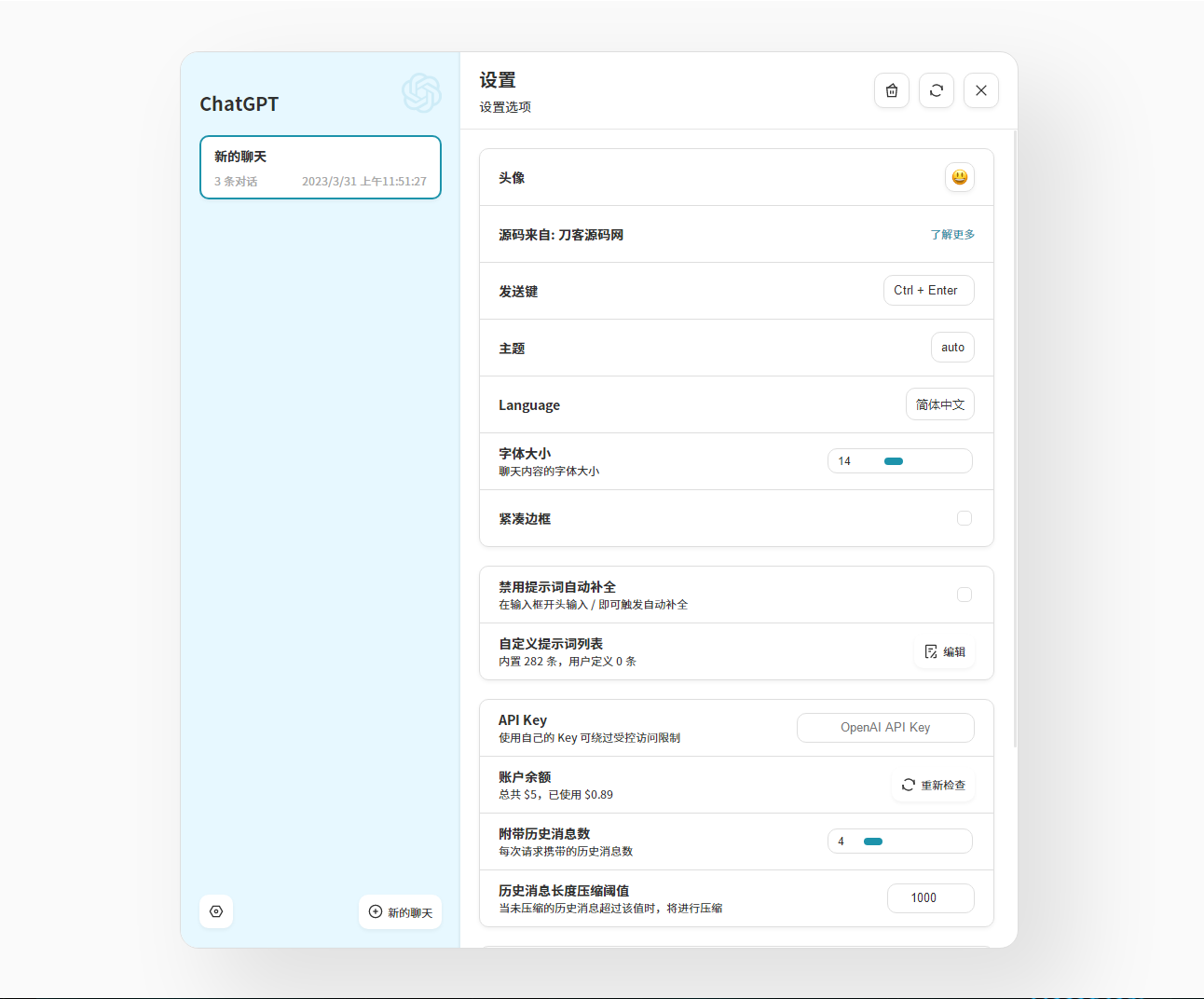Click the 新的聊天 button at bottom

(x=401, y=912)
